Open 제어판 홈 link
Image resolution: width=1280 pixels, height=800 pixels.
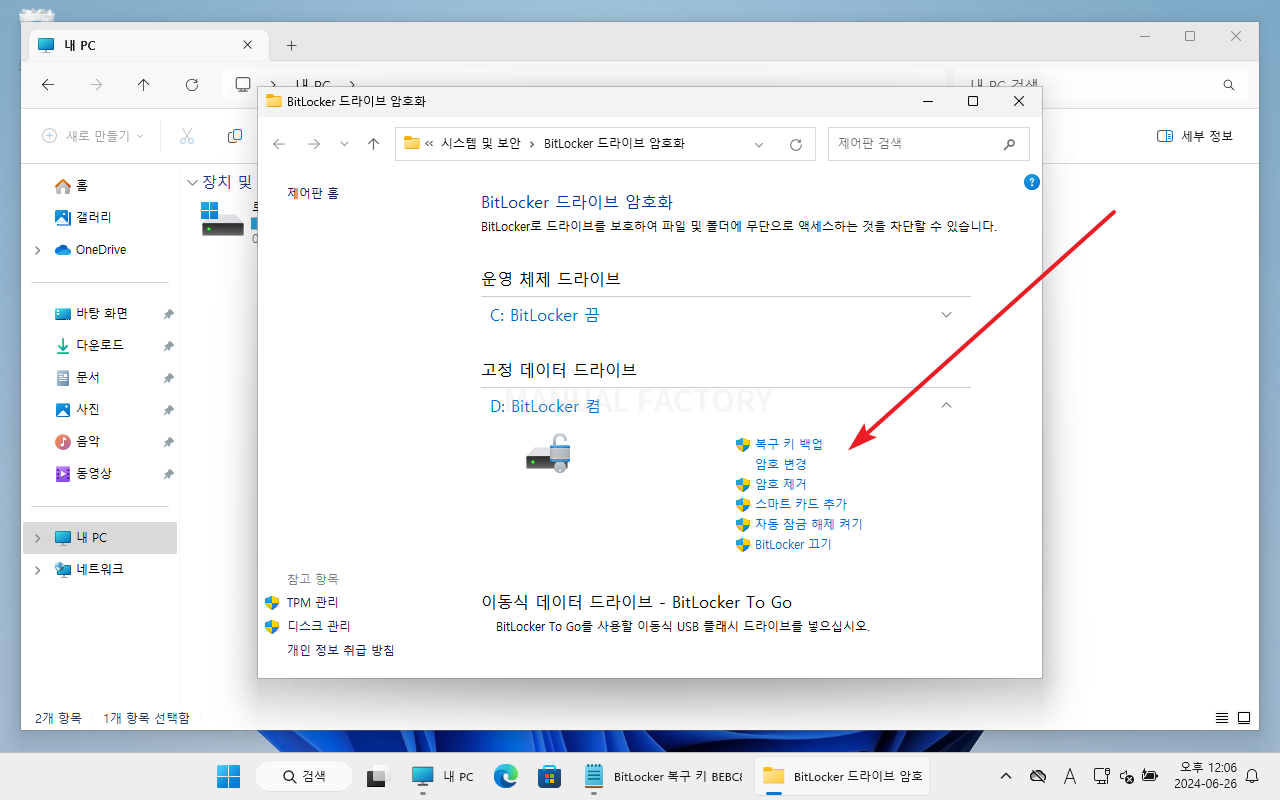click(313, 193)
